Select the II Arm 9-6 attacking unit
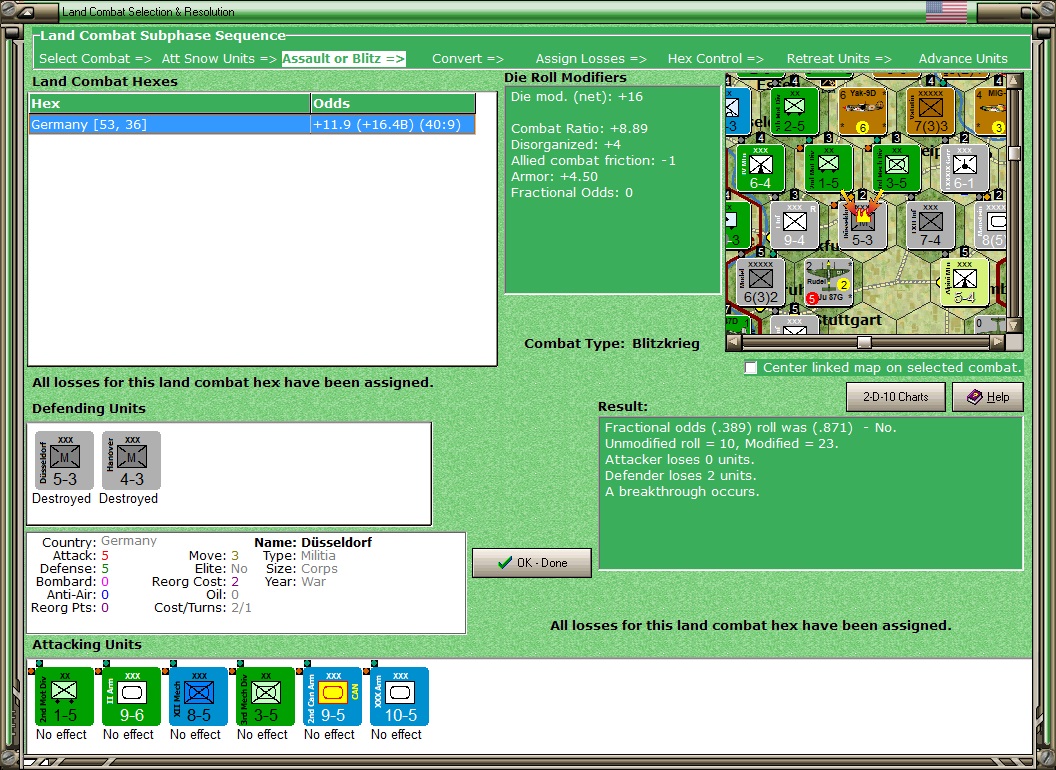 pyautogui.click(x=131, y=697)
